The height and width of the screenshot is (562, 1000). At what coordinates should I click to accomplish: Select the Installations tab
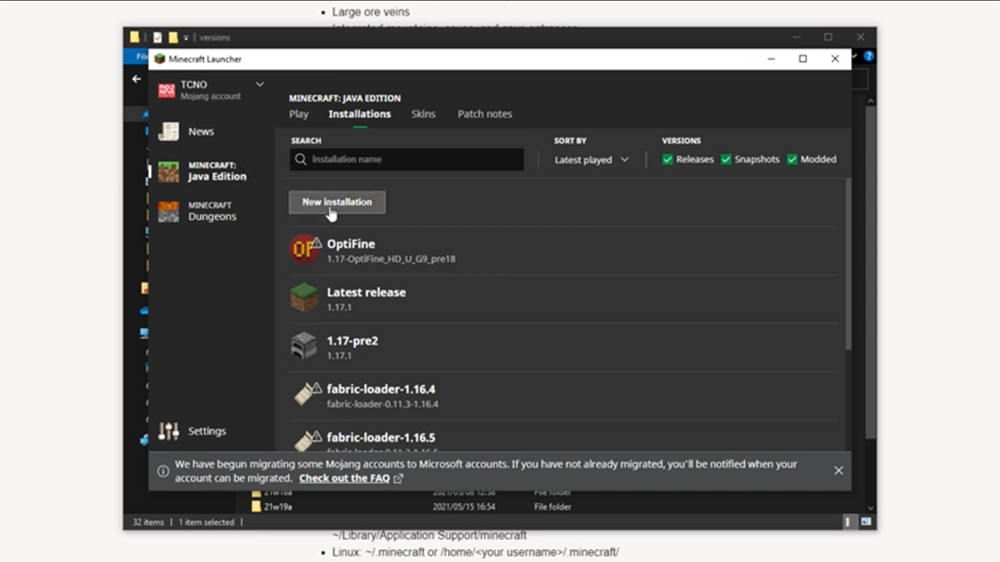[x=360, y=114]
